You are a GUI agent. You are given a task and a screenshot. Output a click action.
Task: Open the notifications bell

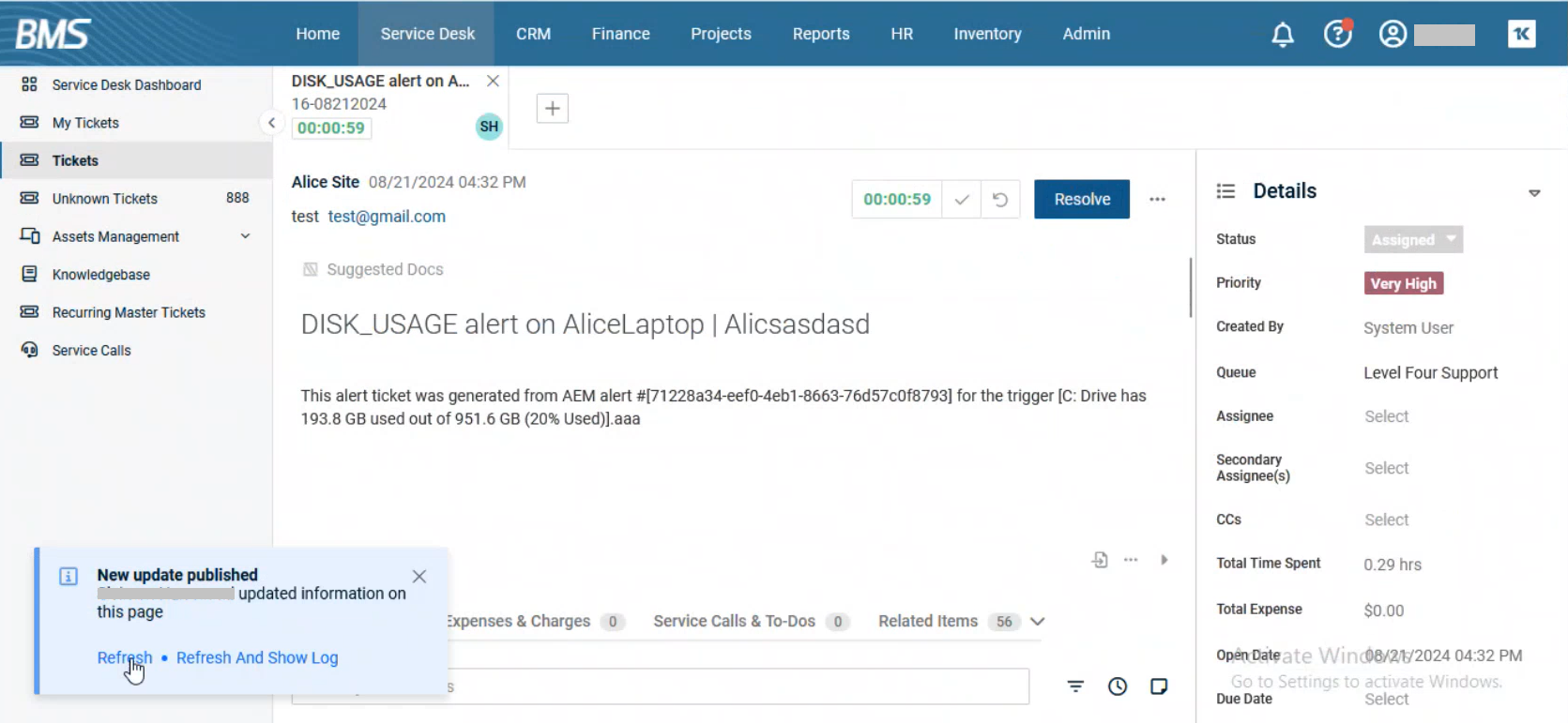pyautogui.click(x=1282, y=35)
